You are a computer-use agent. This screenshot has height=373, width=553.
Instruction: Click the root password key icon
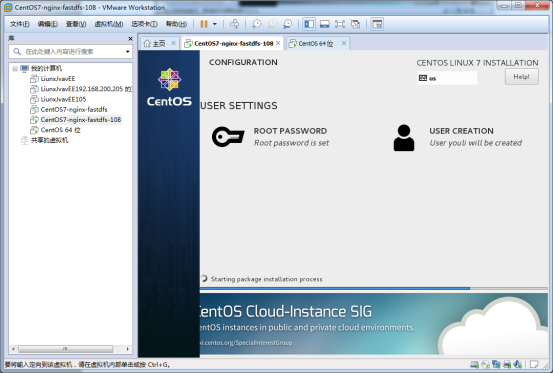point(228,137)
